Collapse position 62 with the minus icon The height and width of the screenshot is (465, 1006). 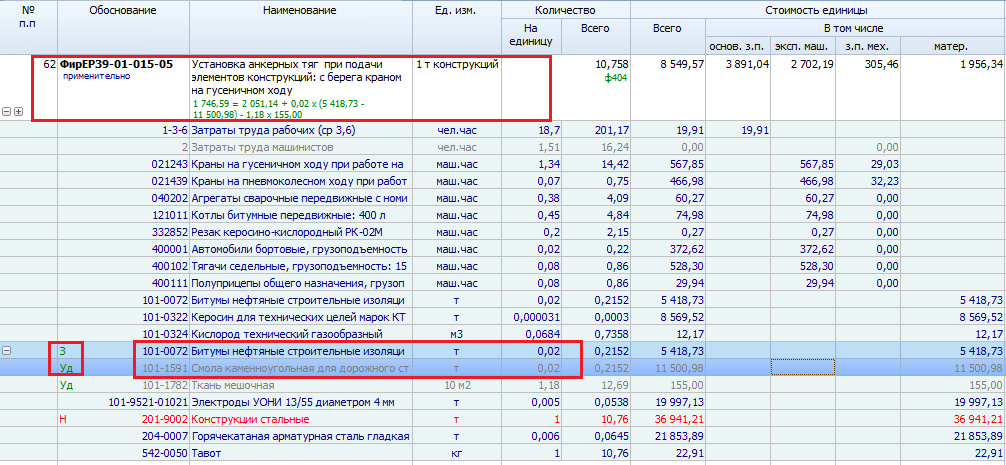point(7,112)
